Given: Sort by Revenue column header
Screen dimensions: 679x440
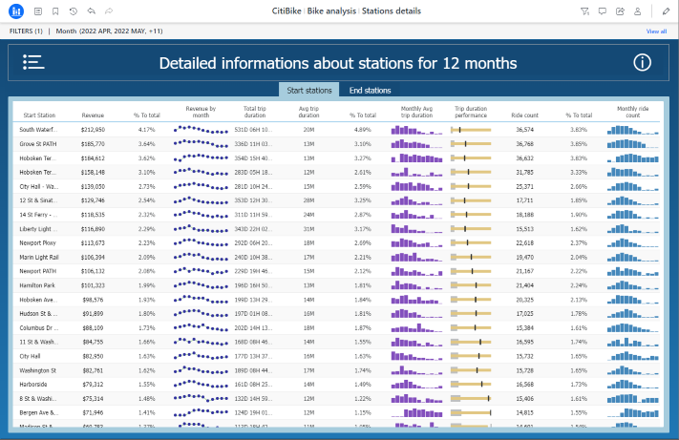Looking at the screenshot, I should [93, 115].
